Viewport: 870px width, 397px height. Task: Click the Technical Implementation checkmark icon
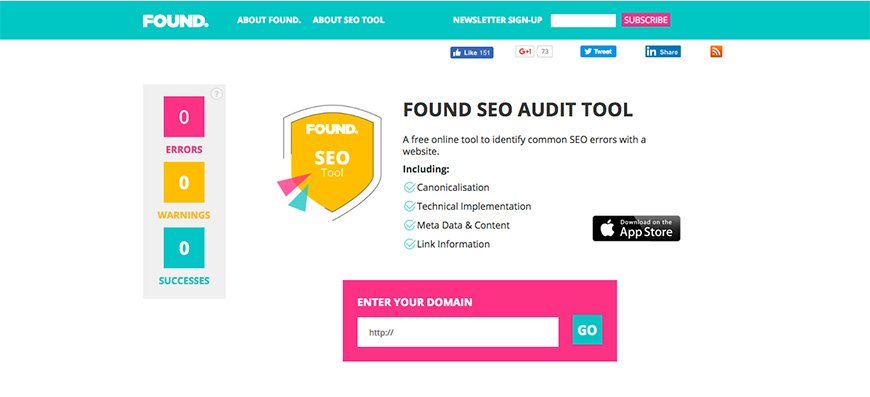point(409,206)
